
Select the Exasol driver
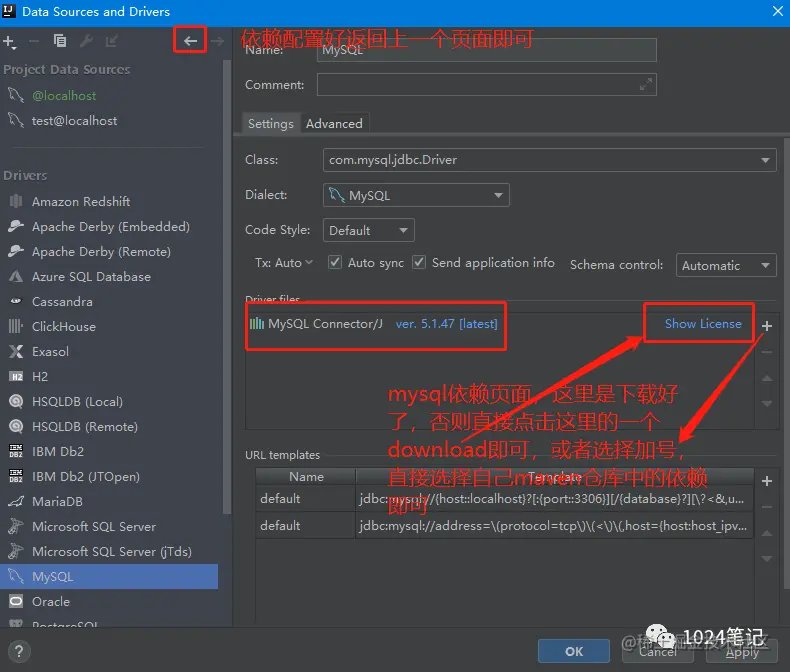(109, 352)
